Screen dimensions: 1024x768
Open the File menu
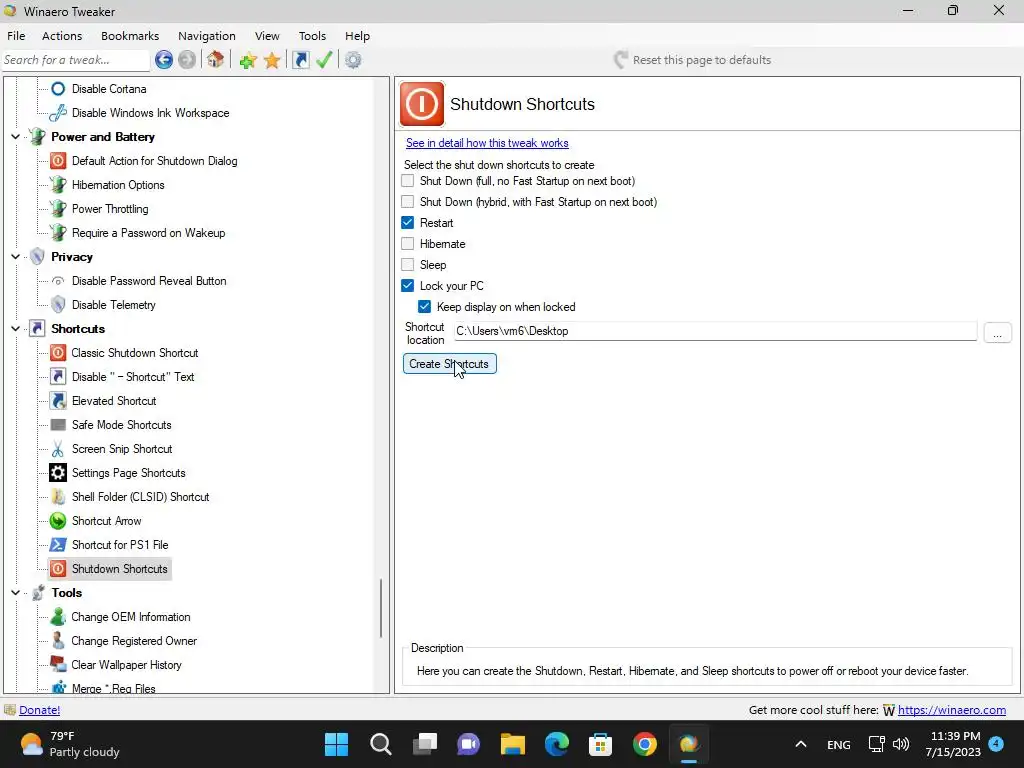click(x=16, y=36)
